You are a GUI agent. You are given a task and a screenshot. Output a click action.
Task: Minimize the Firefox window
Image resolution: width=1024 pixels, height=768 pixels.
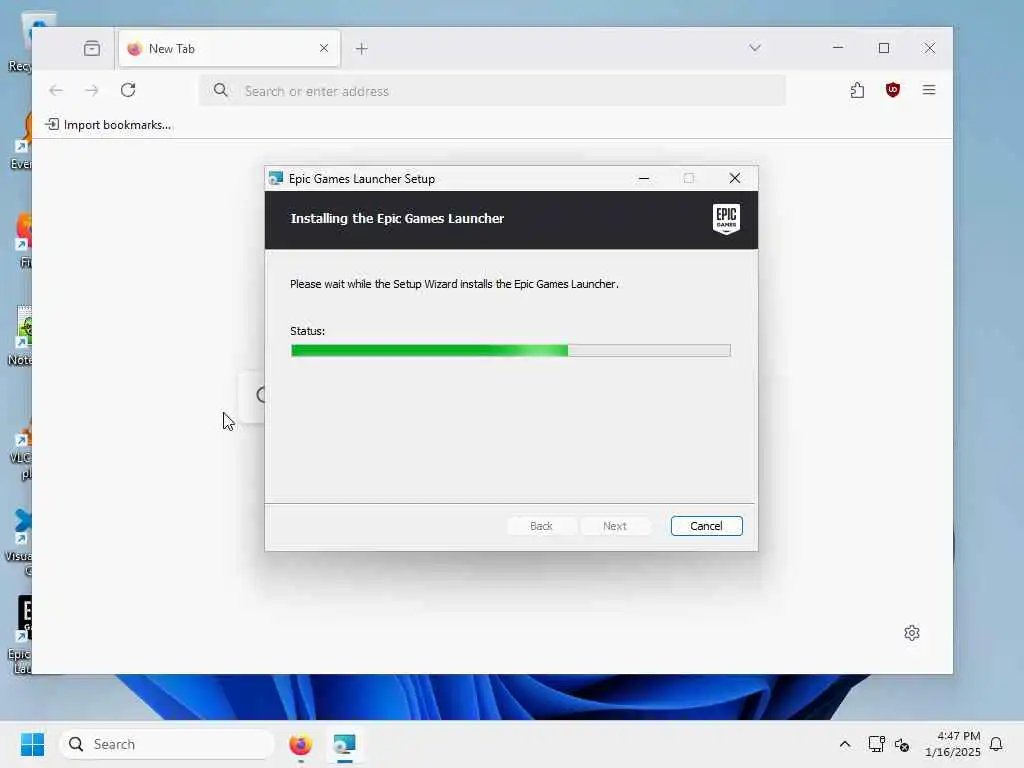point(838,48)
